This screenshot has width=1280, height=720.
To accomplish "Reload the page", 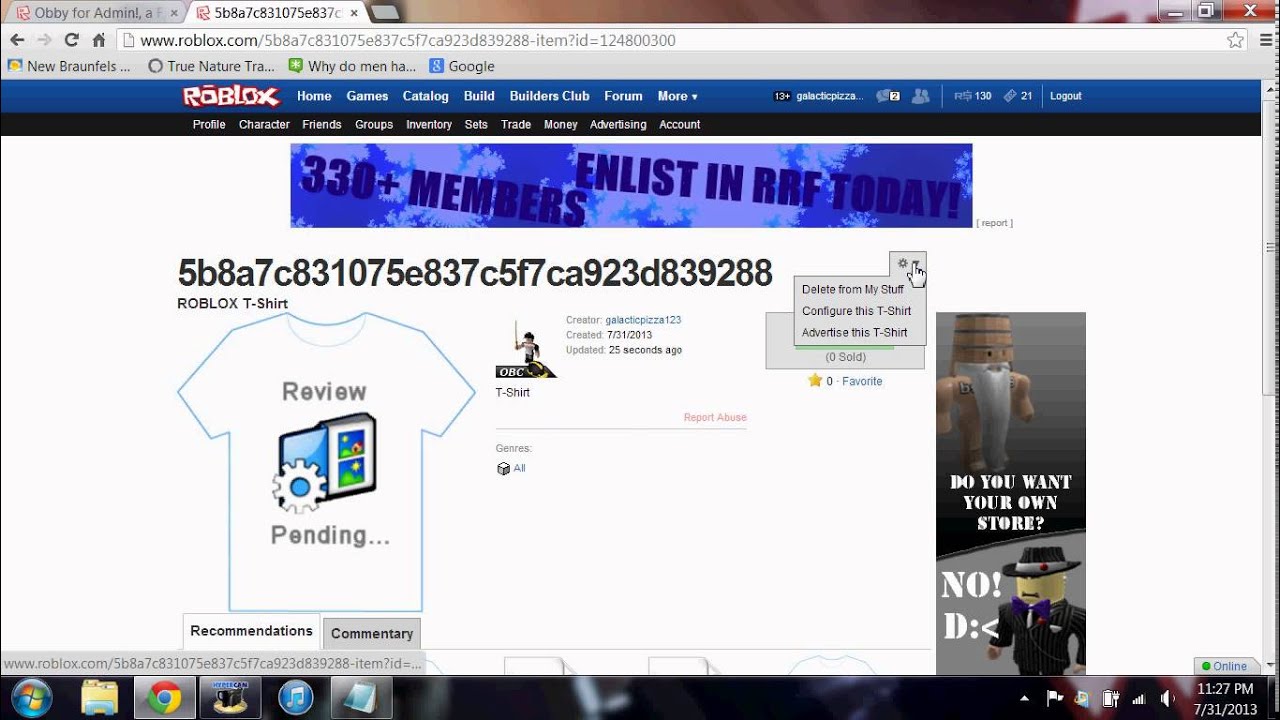I will [x=71, y=40].
